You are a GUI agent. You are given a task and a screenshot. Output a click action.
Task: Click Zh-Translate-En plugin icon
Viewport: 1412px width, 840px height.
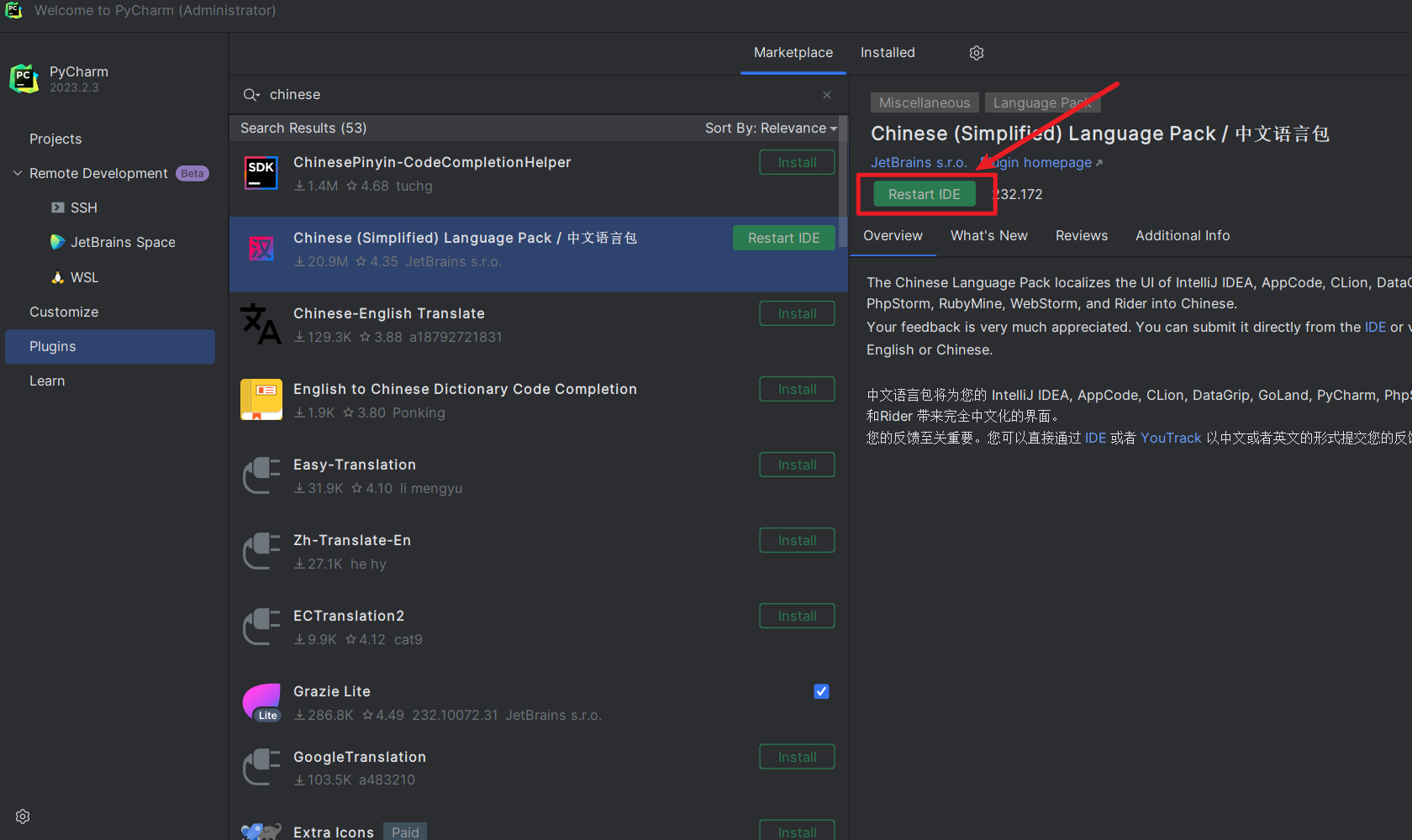tap(261, 551)
